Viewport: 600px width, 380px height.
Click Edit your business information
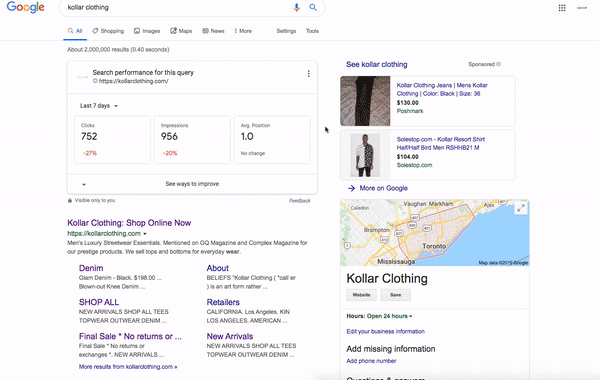pos(385,331)
